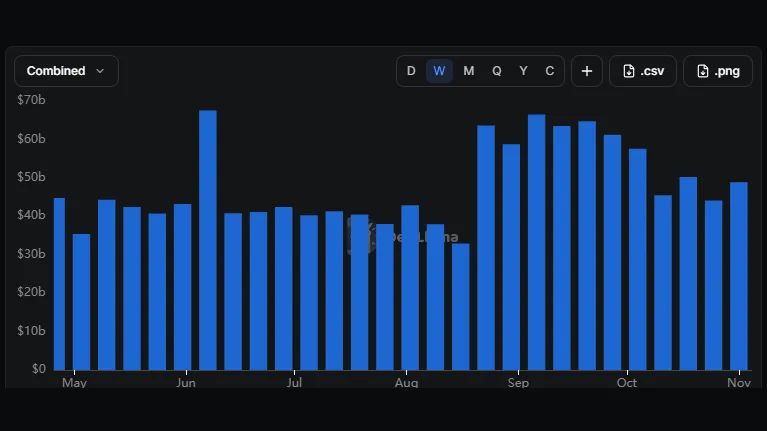Select the weekly W interval

439,71
